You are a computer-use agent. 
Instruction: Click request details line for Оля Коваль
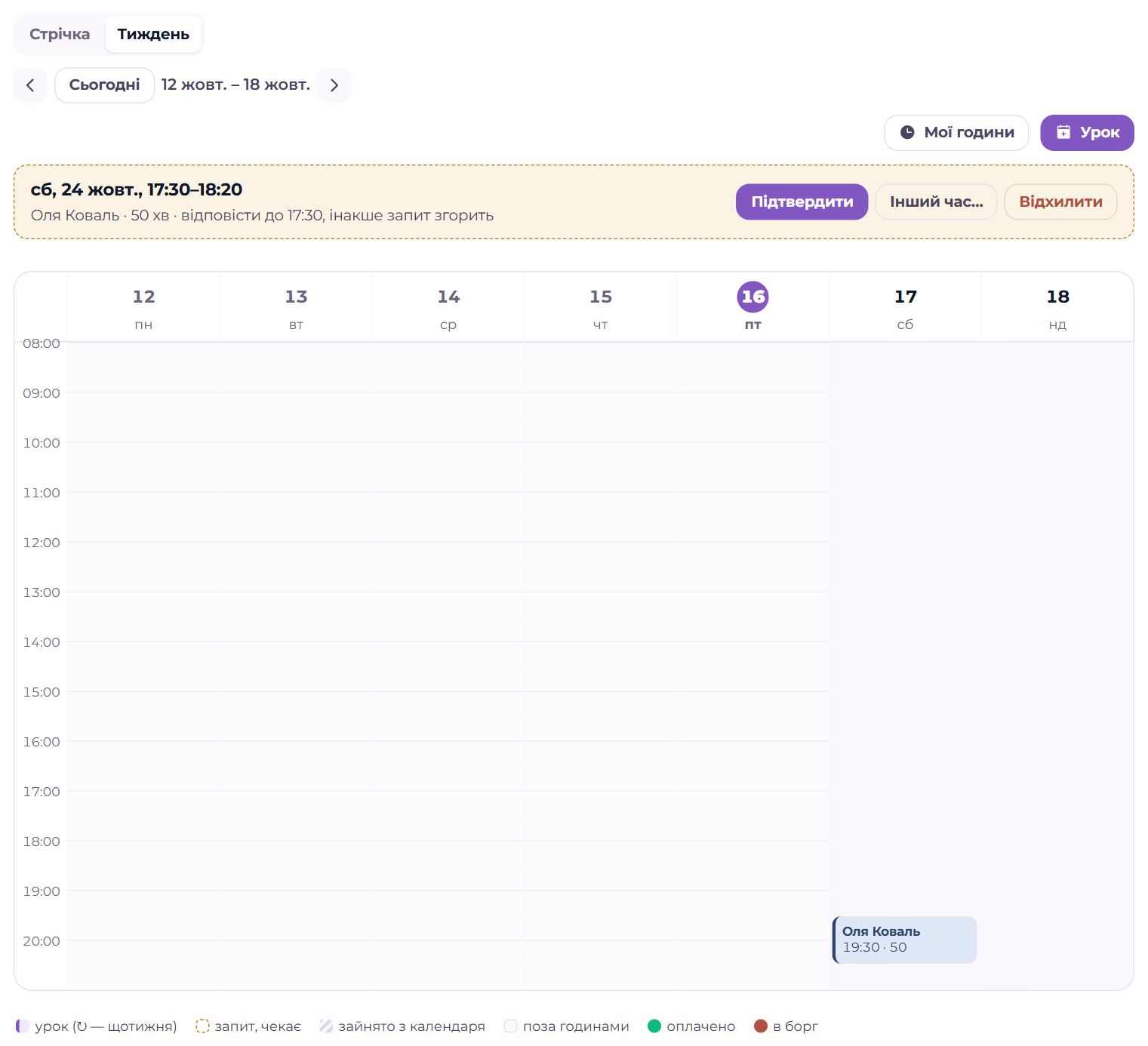(x=262, y=216)
